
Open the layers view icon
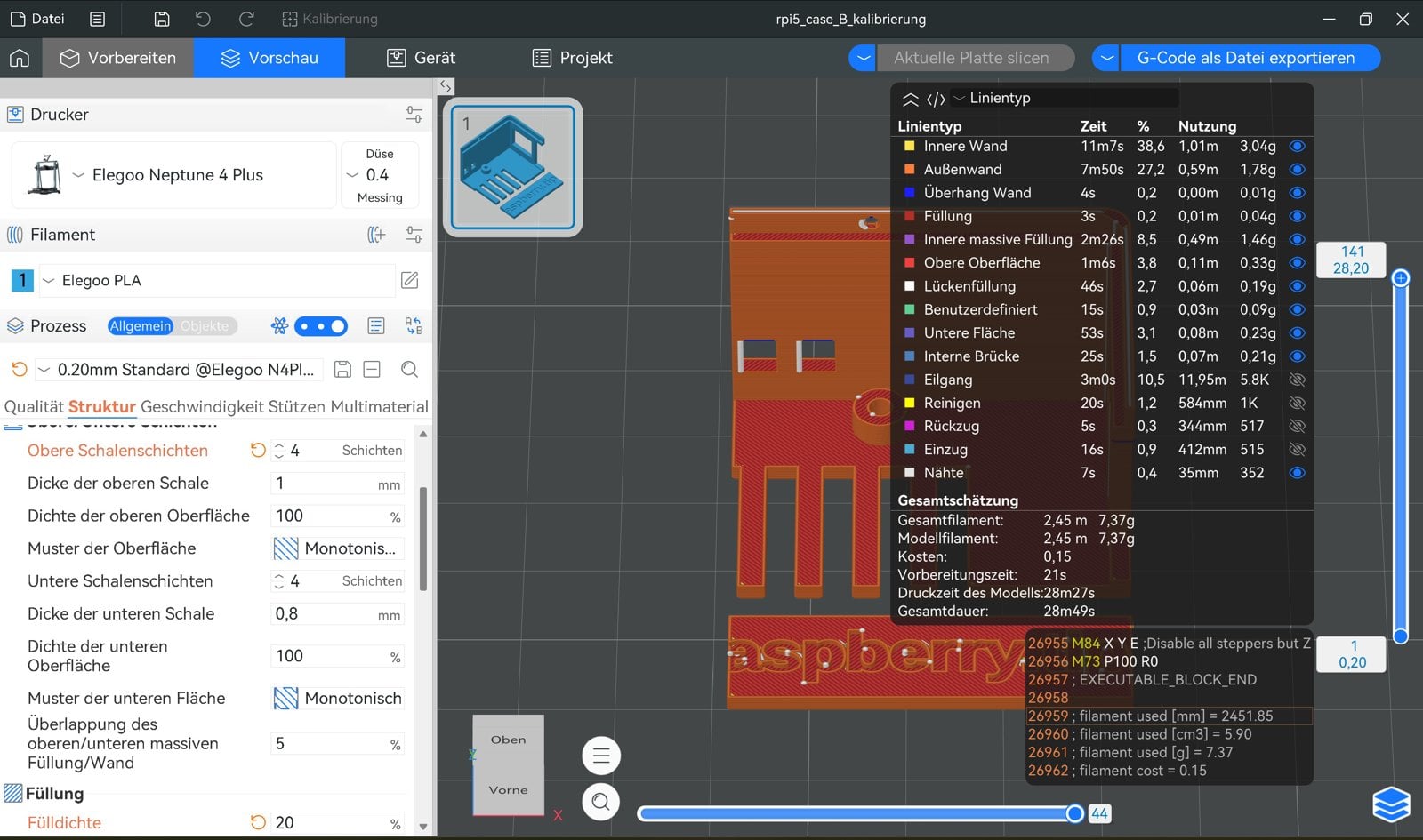[1391, 805]
